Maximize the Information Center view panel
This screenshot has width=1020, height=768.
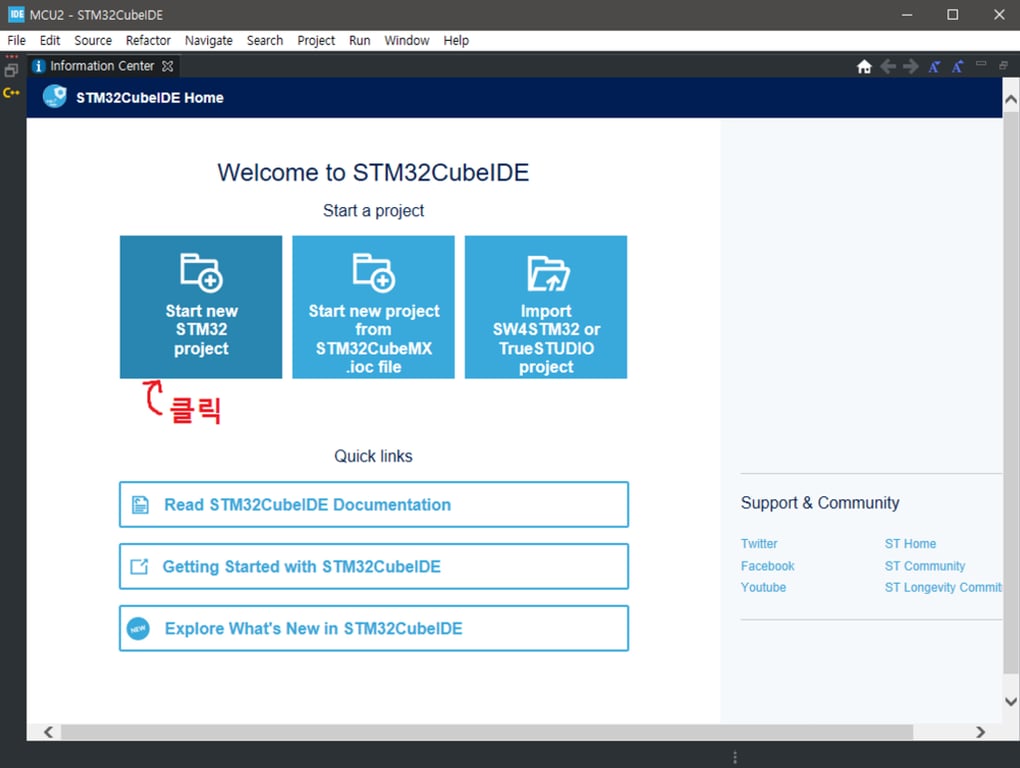[1004, 65]
